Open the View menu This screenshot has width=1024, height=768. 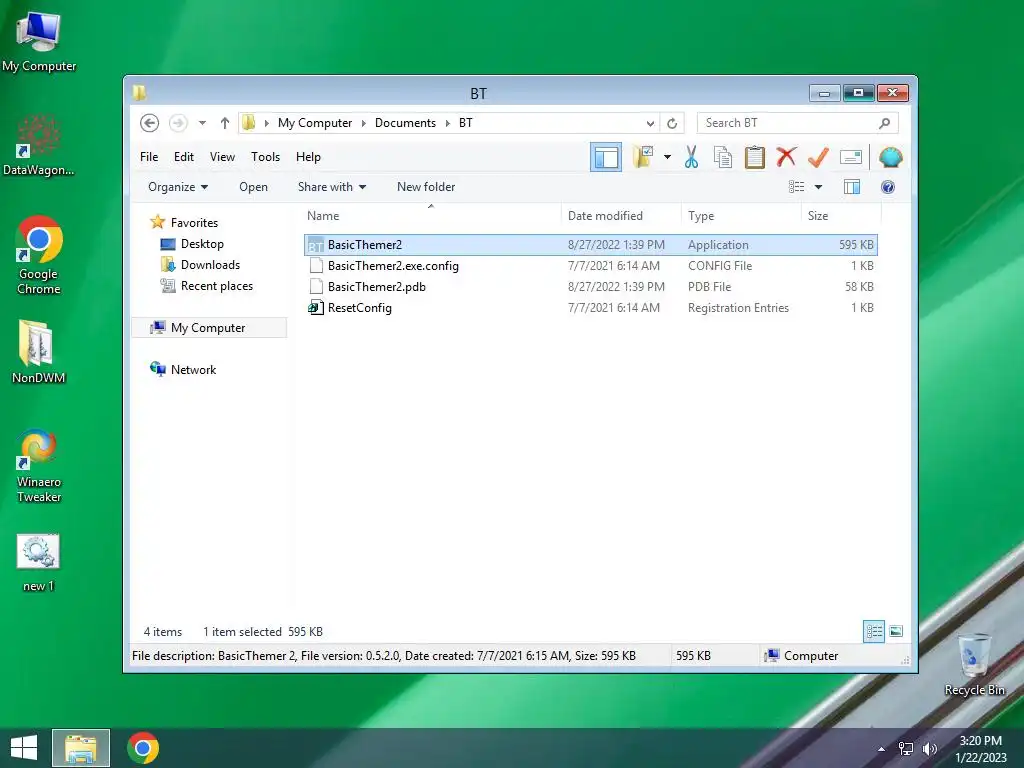(222, 157)
